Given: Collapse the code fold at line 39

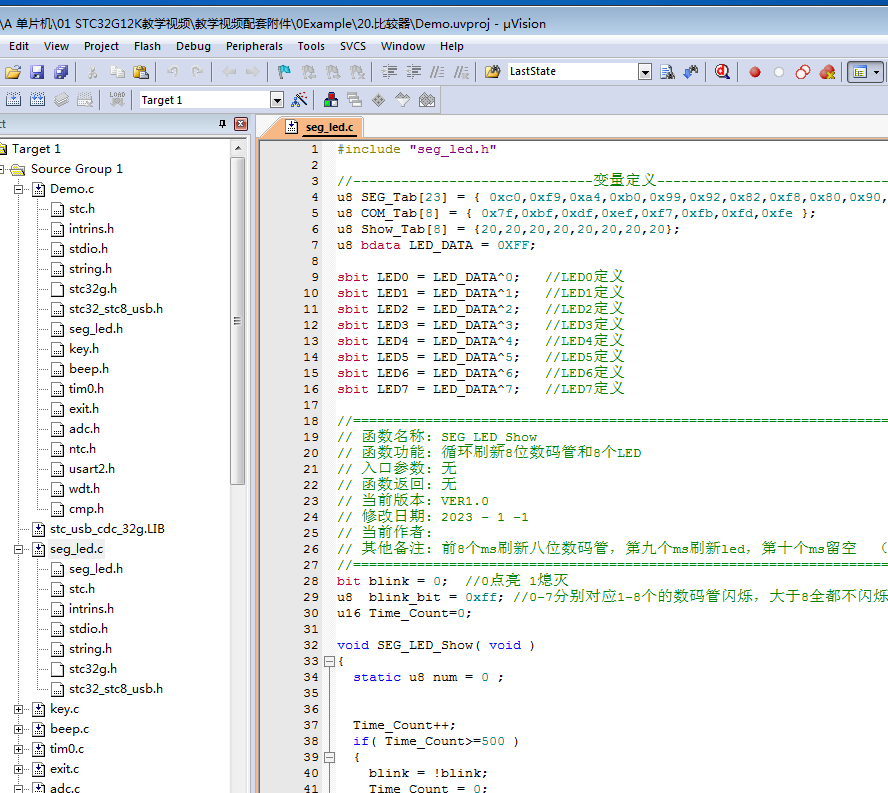Looking at the screenshot, I should click(x=329, y=757).
